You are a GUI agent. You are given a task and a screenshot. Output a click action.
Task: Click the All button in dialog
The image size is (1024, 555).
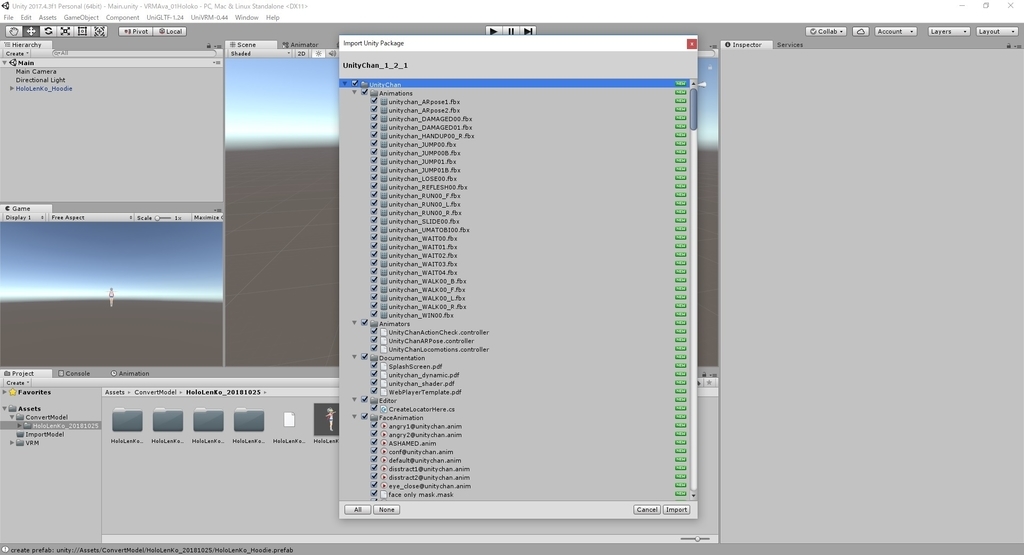tap(357, 509)
